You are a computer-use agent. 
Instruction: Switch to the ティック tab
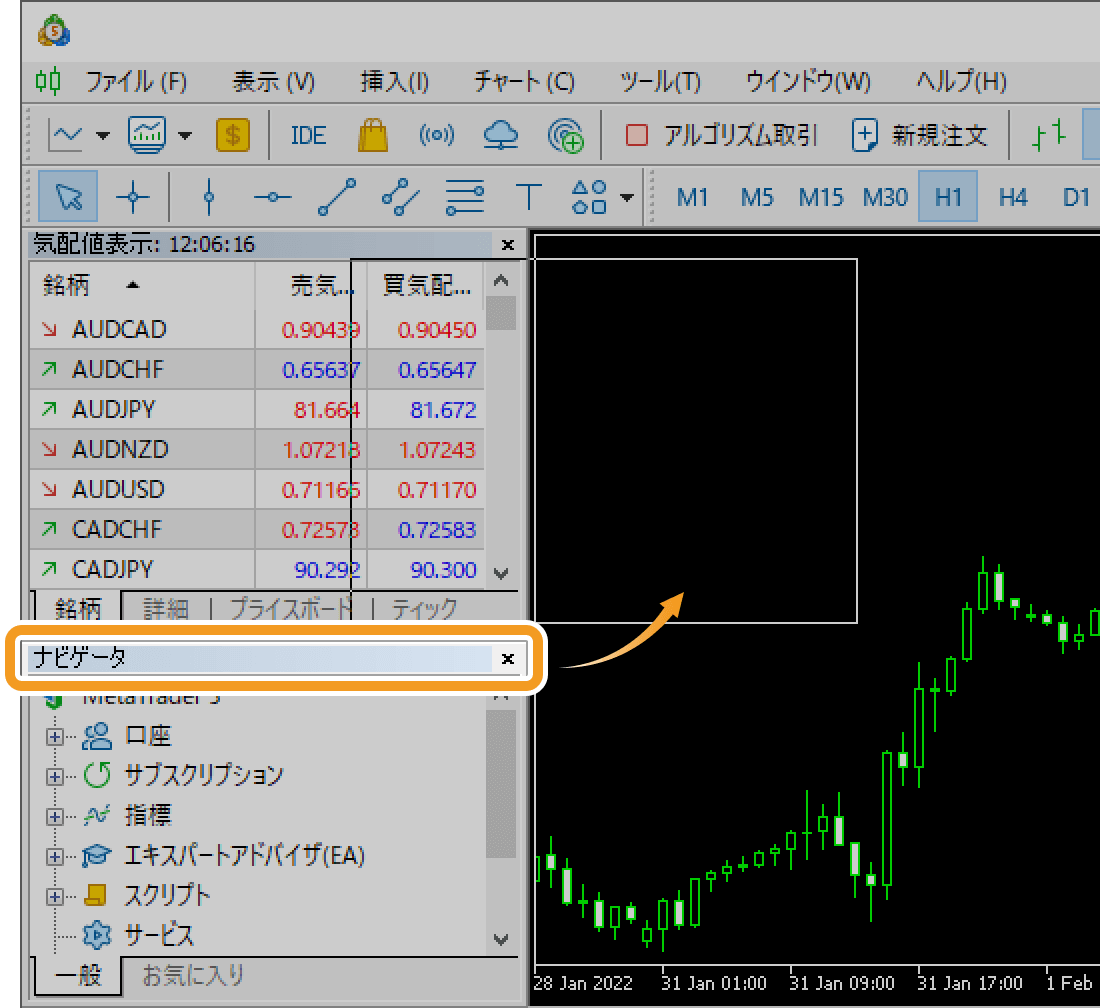(424, 607)
